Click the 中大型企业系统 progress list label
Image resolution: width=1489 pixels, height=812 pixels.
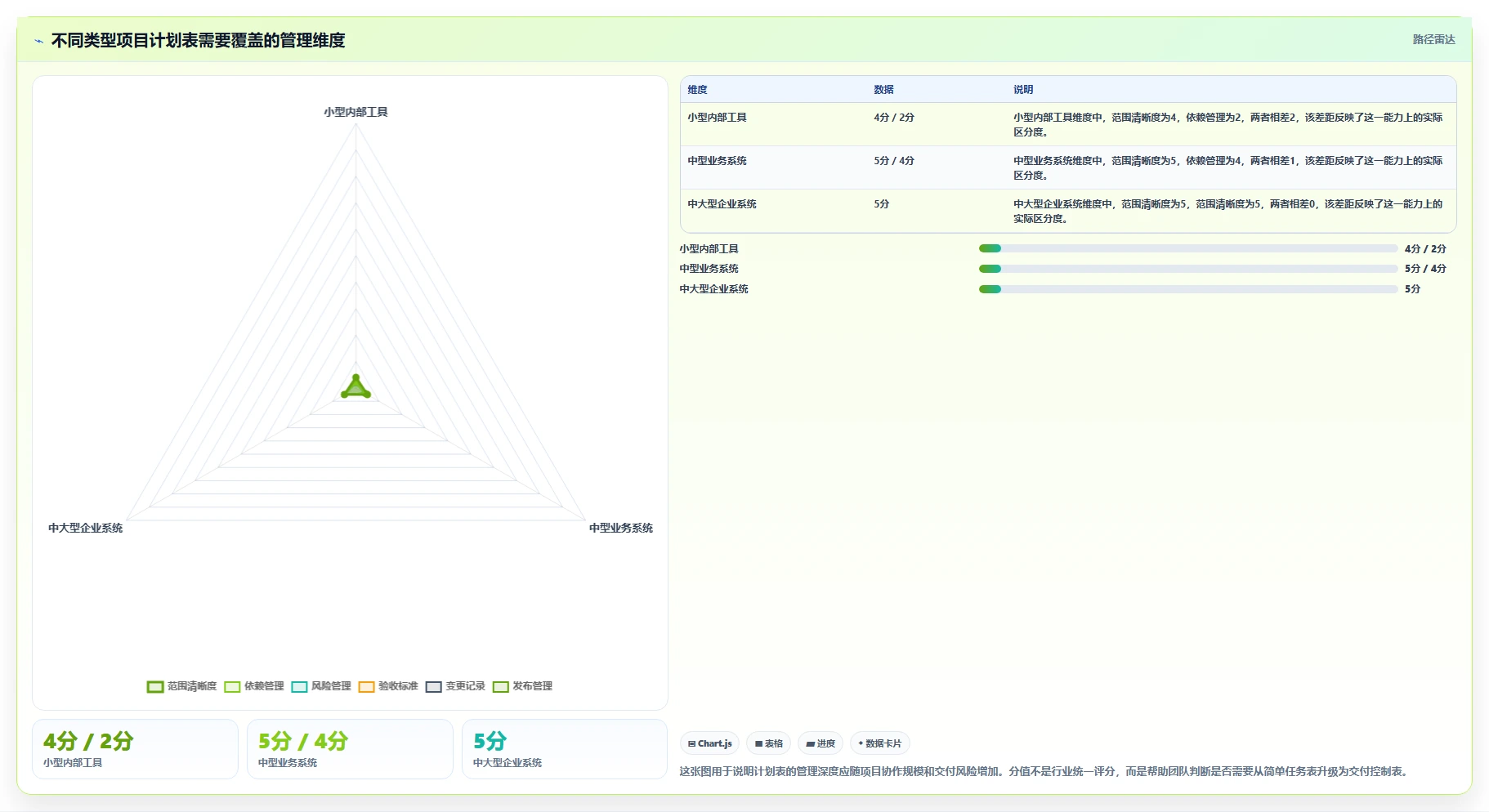[713, 289]
